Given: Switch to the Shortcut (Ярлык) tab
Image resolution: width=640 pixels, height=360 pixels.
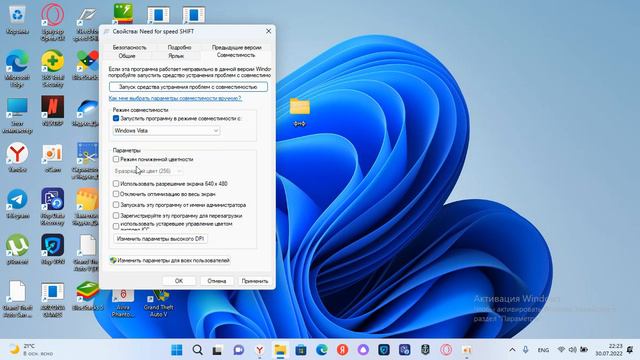Looking at the screenshot, I should click(x=176, y=56).
